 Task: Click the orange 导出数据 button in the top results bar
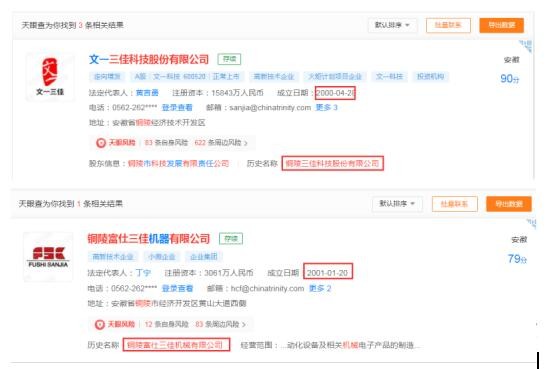[x=501, y=25]
